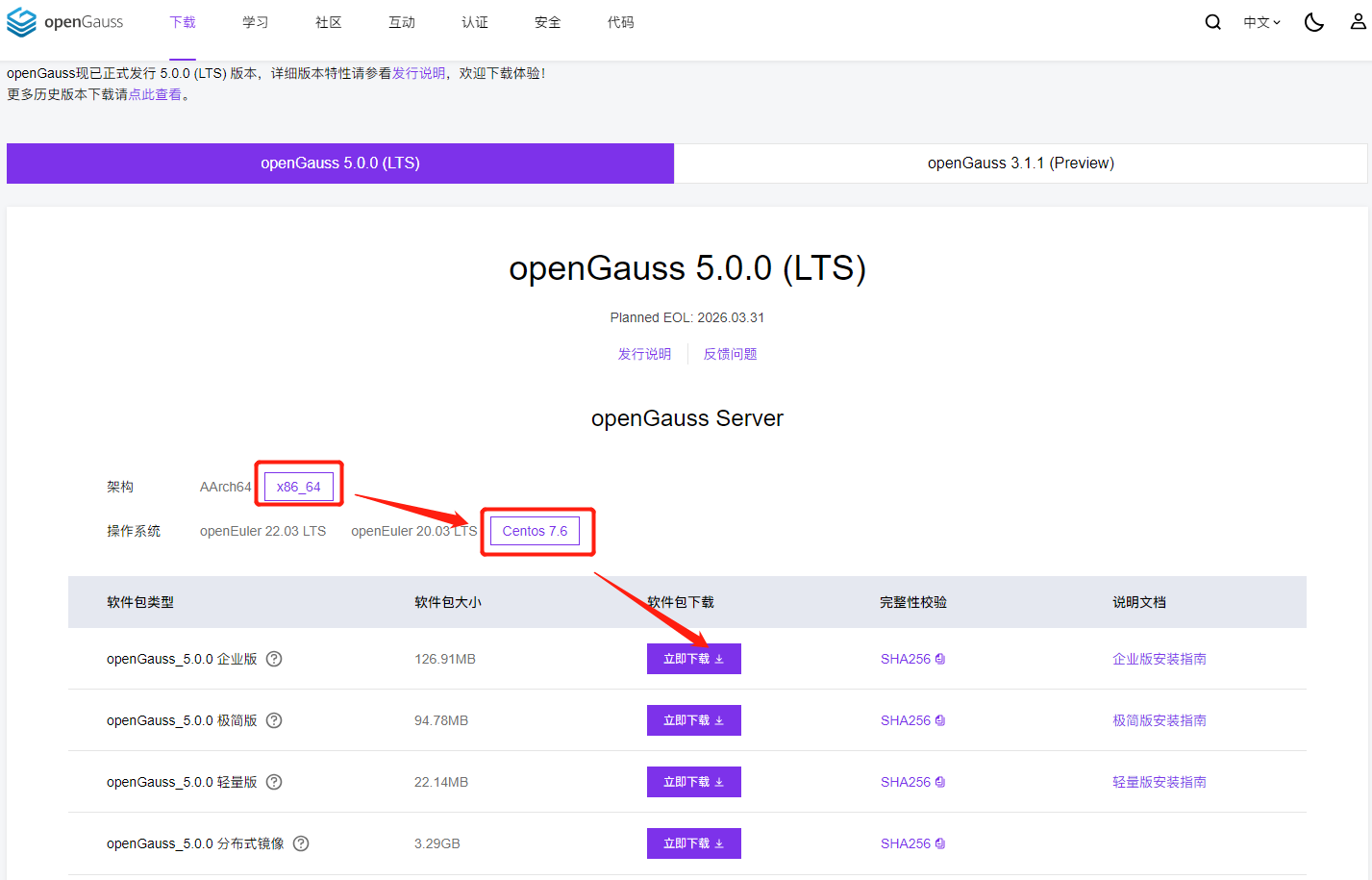
Task: Click the openGauss Server heading
Action: coord(687,418)
